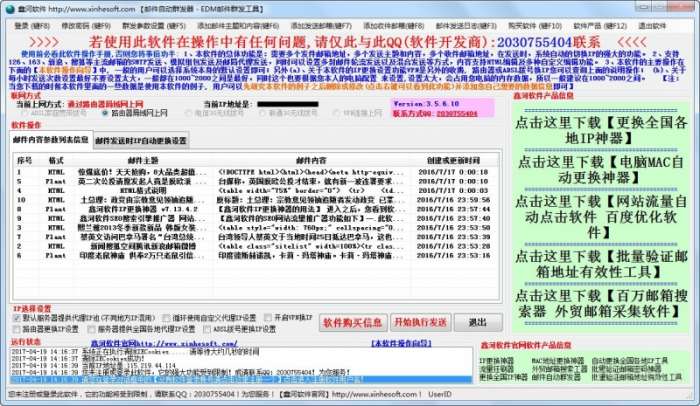This screenshot has width=700, height=406.
Task: Open 购买软件 (键F10) menu
Action: coord(535,26)
